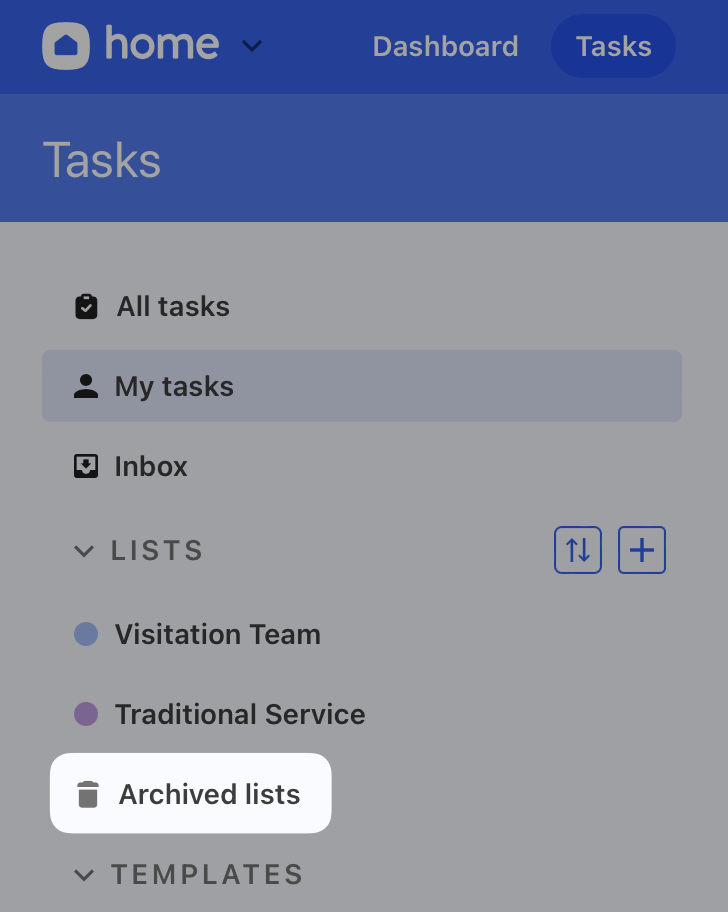Open the home dropdown chevron
This screenshot has width=728, height=912.
pos(252,46)
